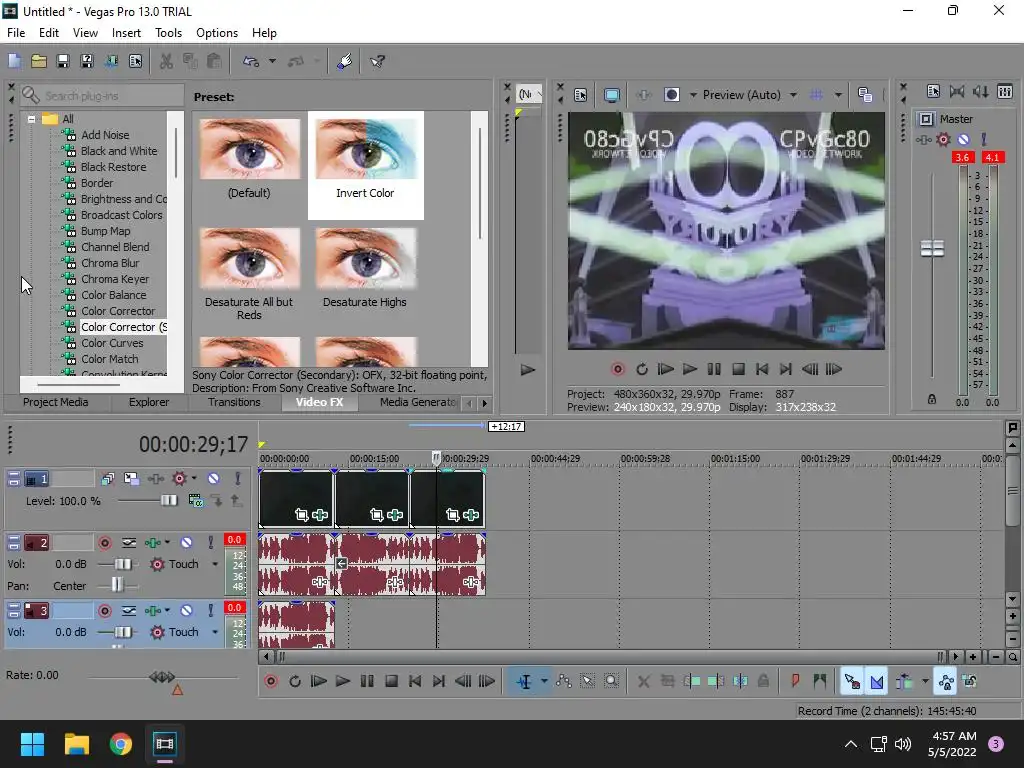
Task: Open the split screen view dropdown arrow
Action: [693, 95]
